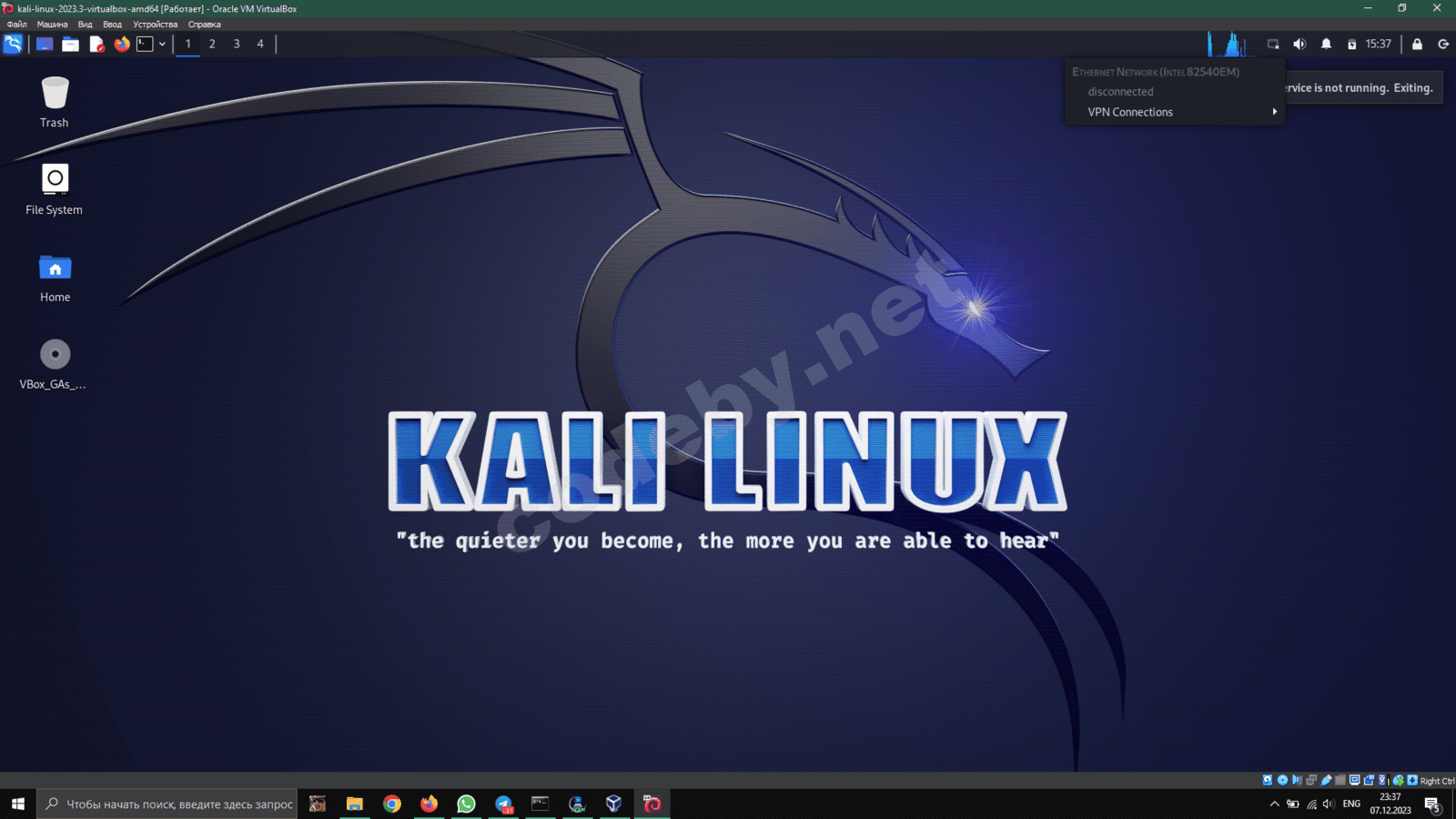Open the command prompt on Windows taskbar

(x=541, y=804)
